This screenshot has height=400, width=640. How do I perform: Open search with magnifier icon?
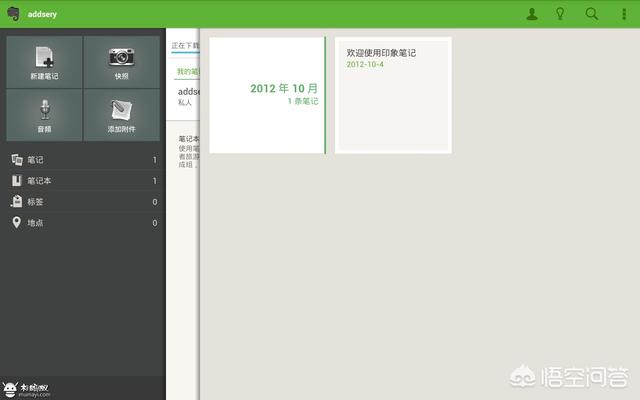[591, 14]
